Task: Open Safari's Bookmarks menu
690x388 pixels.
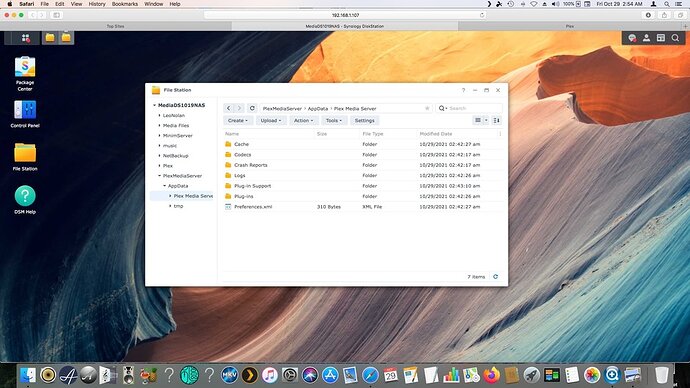Action: point(125,4)
